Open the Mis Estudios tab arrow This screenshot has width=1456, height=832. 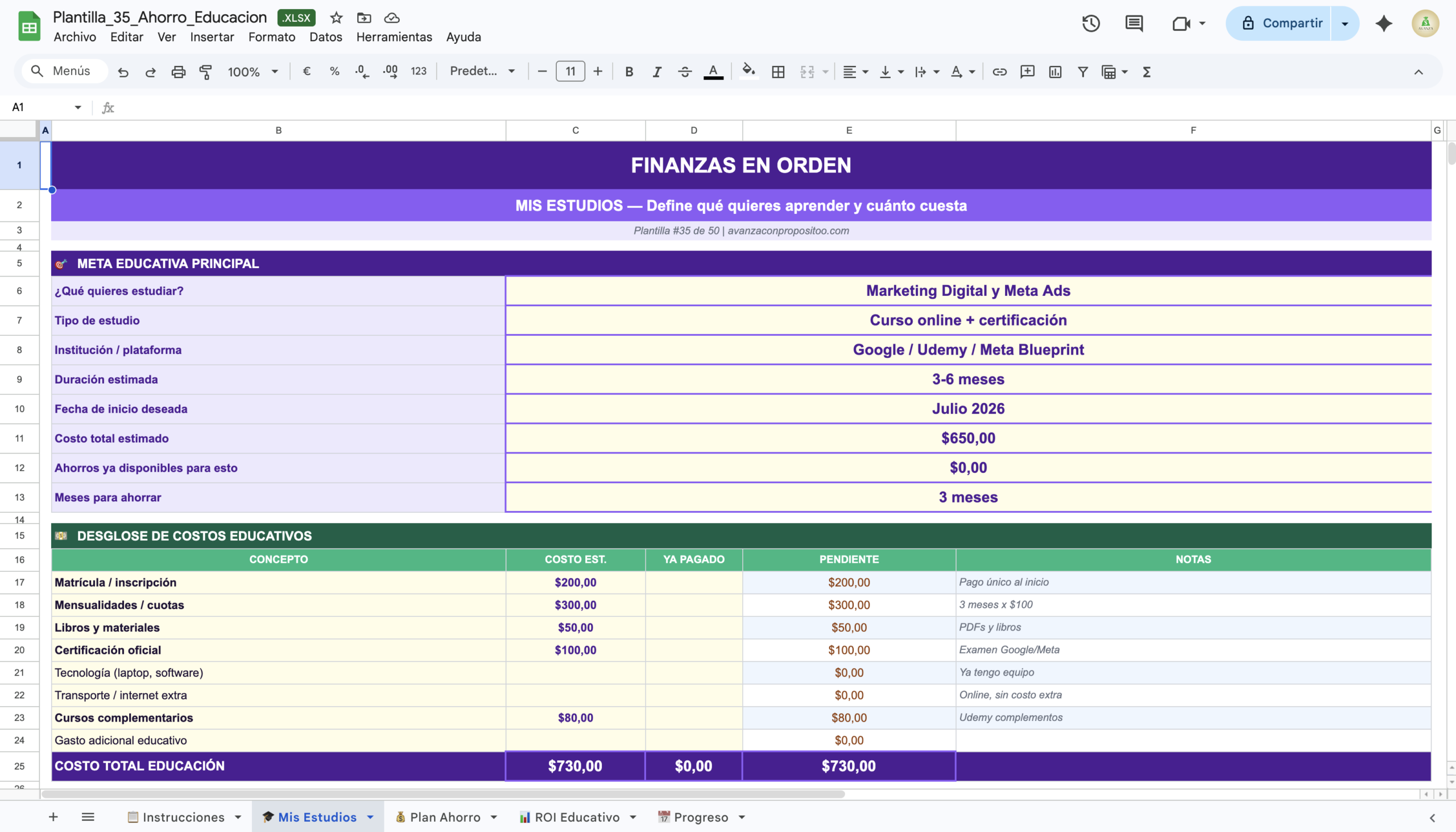click(371, 817)
